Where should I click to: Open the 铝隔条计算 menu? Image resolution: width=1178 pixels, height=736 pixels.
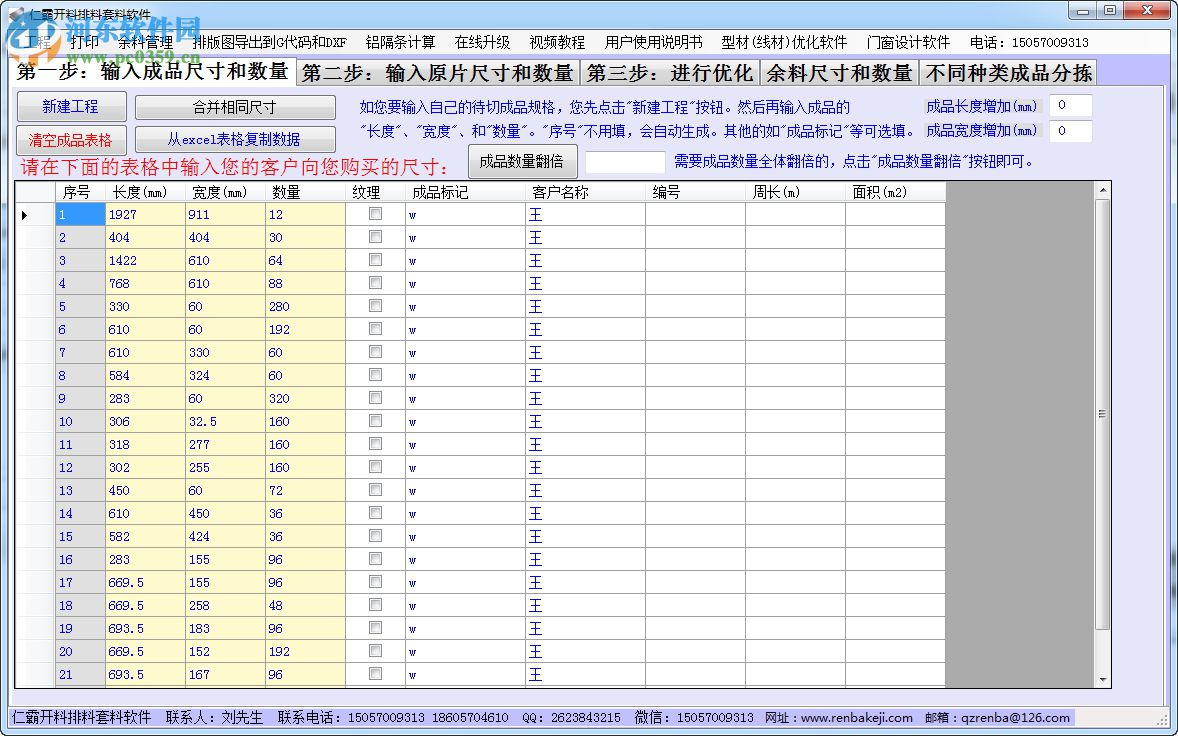[x=400, y=42]
